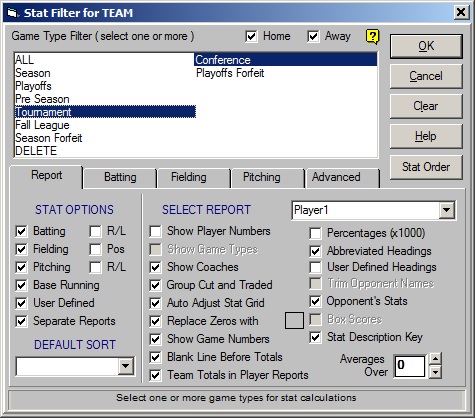Image resolution: width=475 pixels, height=418 pixels.
Task: Click the Clear button
Action: 426,106
